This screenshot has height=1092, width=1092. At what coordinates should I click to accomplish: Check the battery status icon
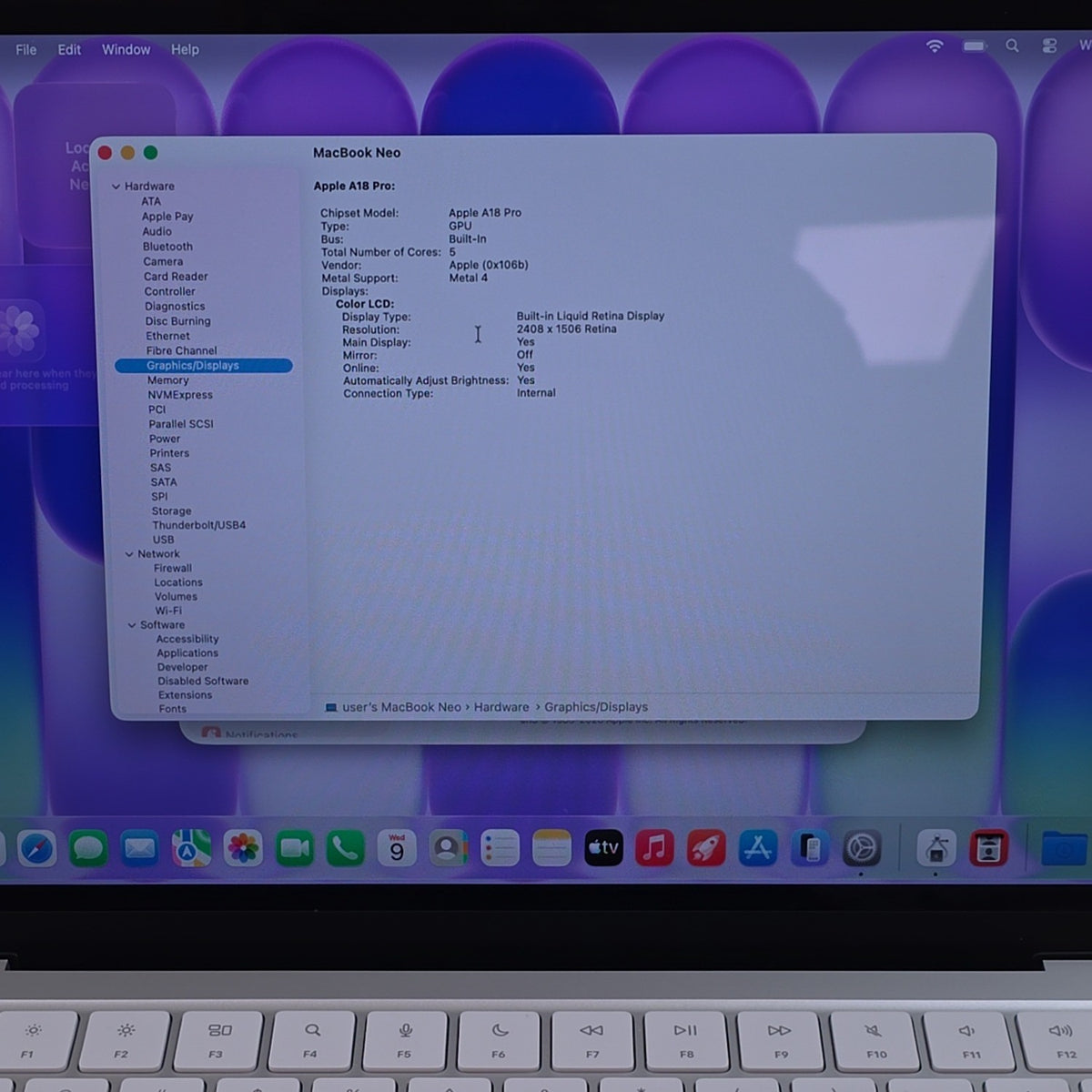pyautogui.click(x=975, y=45)
